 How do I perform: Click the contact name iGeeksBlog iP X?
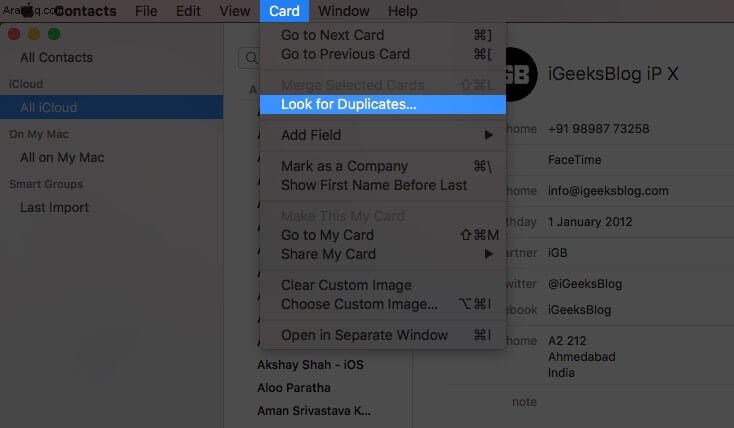(x=613, y=74)
